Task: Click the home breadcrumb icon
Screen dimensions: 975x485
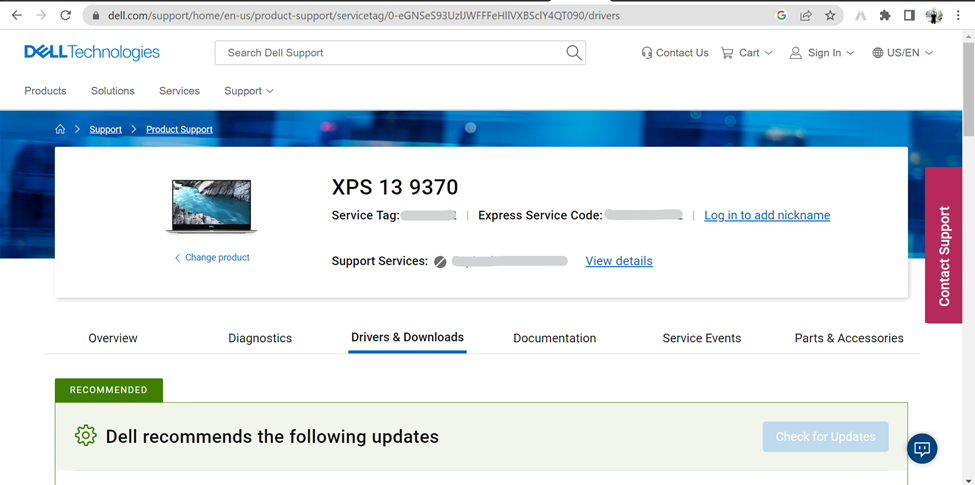Action: click(x=60, y=129)
